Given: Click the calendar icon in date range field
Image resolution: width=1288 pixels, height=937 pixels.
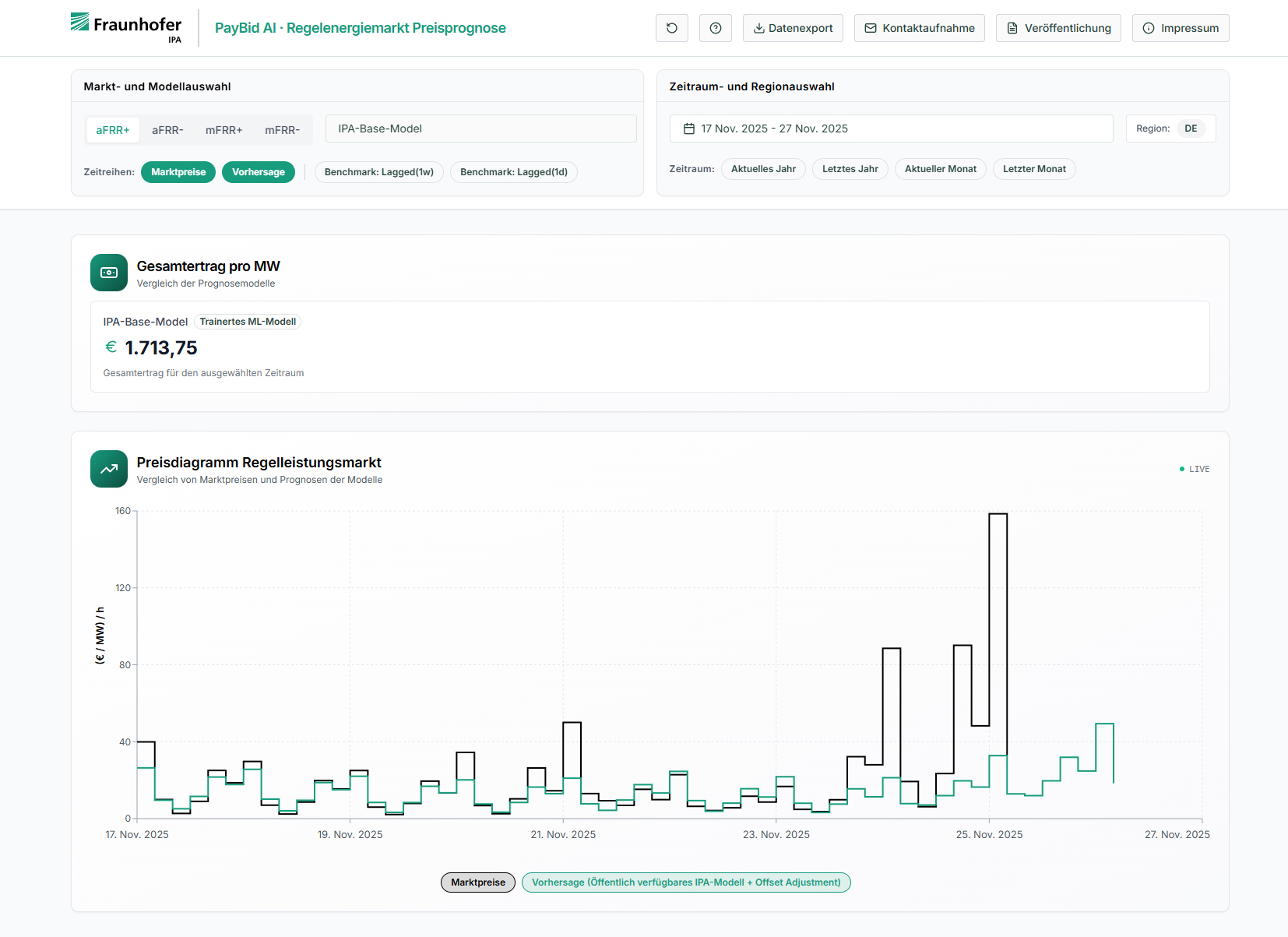Looking at the screenshot, I should pos(688,129).
